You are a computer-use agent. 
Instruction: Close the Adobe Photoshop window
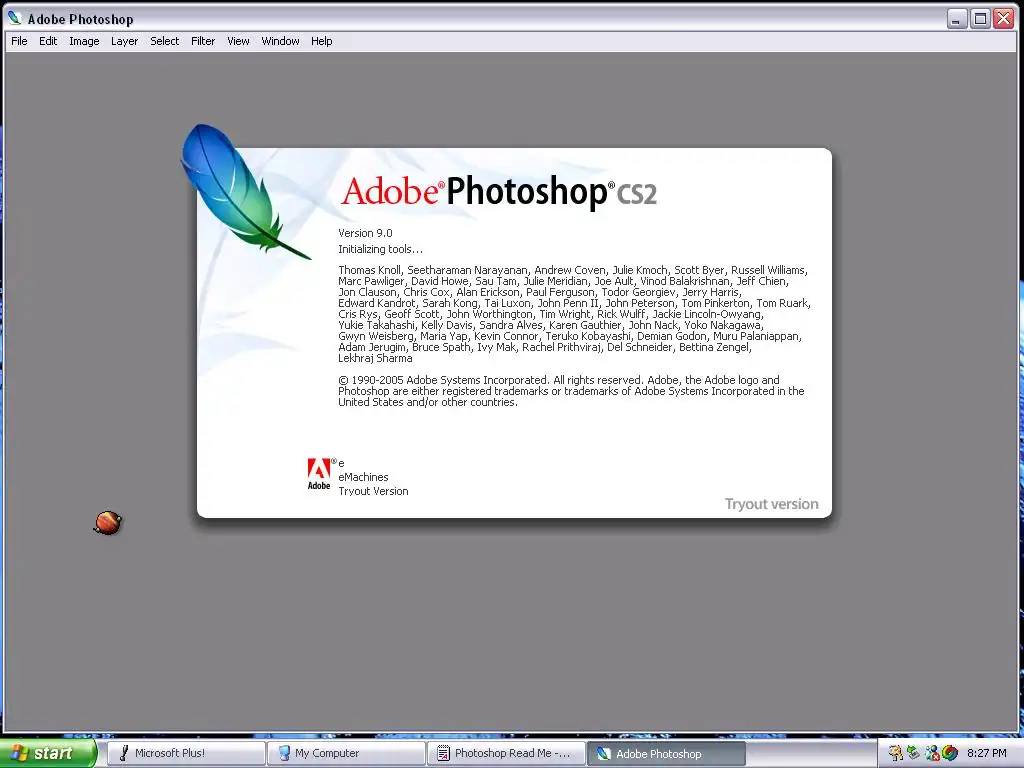pyautogui.click(x=1004, y=19)
